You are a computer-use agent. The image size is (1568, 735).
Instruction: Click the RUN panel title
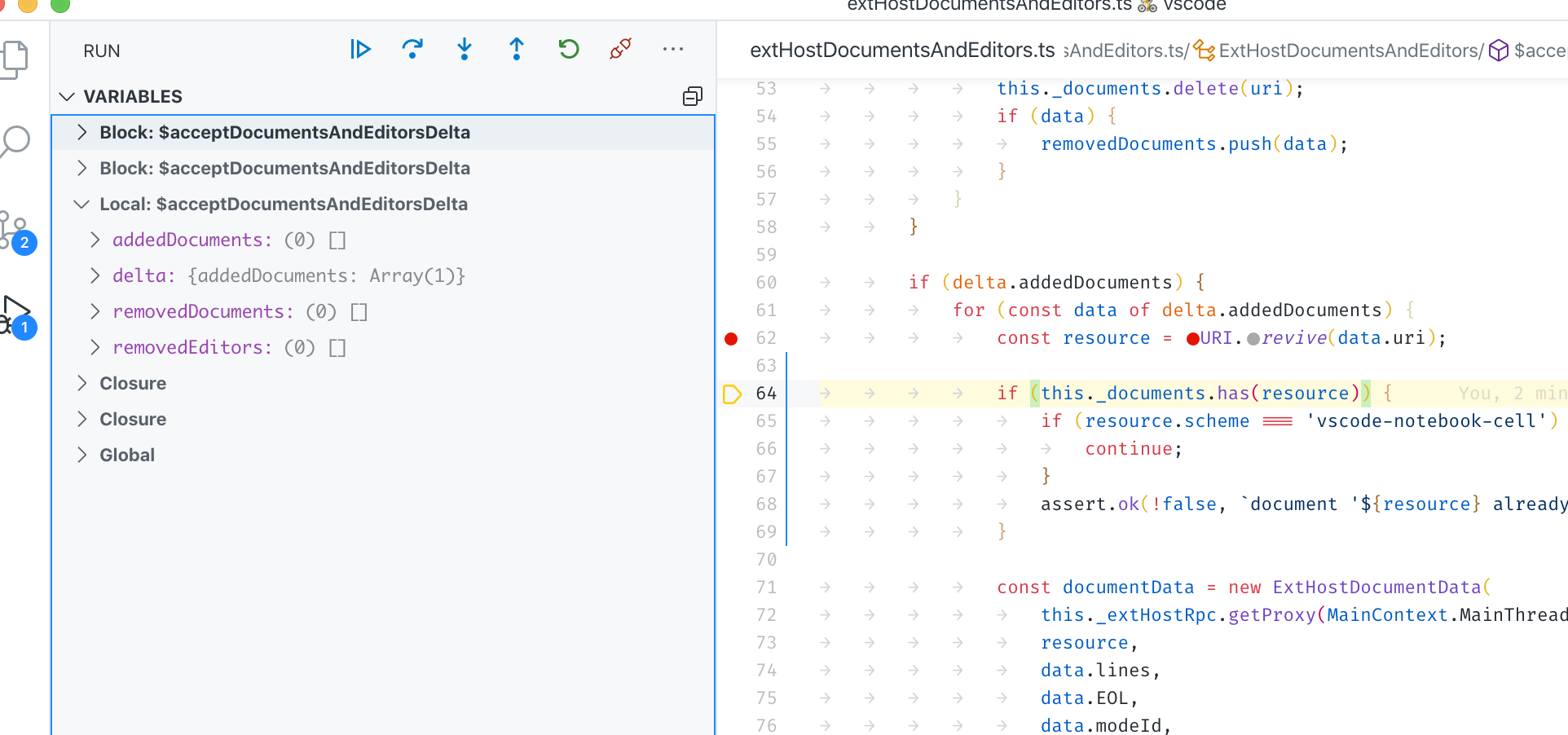102,51
